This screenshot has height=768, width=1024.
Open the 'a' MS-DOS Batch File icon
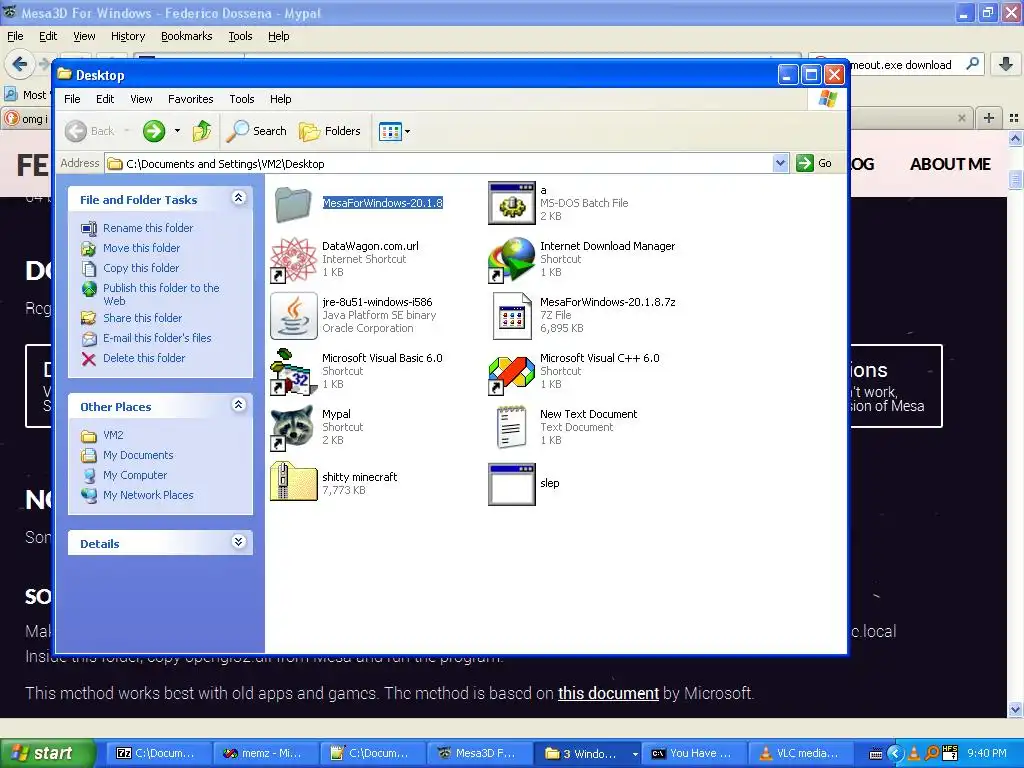point(512,203)
